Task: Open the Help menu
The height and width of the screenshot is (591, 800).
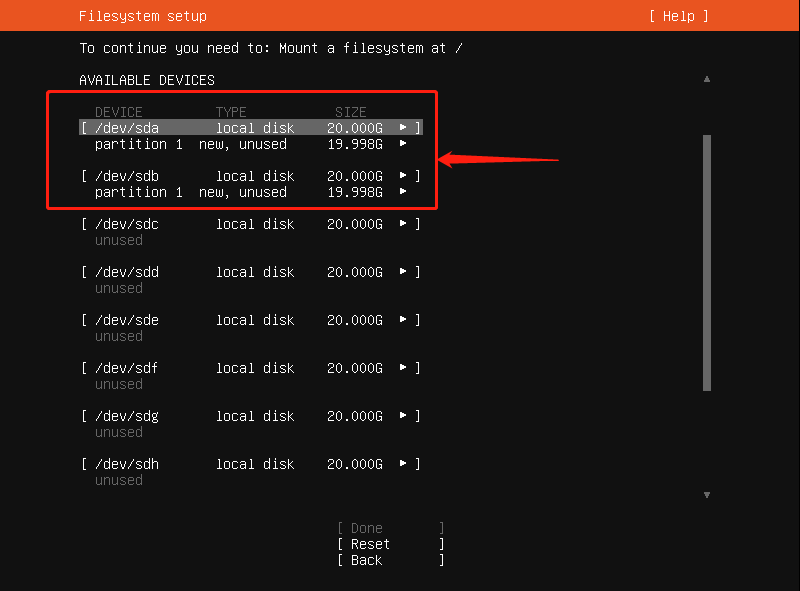Action: pyautogui.click(x=677, y=15)
